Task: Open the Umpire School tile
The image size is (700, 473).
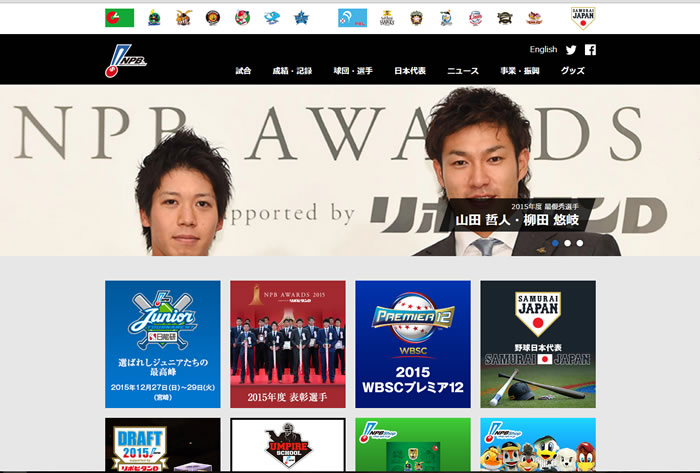Action: (288, 444)
